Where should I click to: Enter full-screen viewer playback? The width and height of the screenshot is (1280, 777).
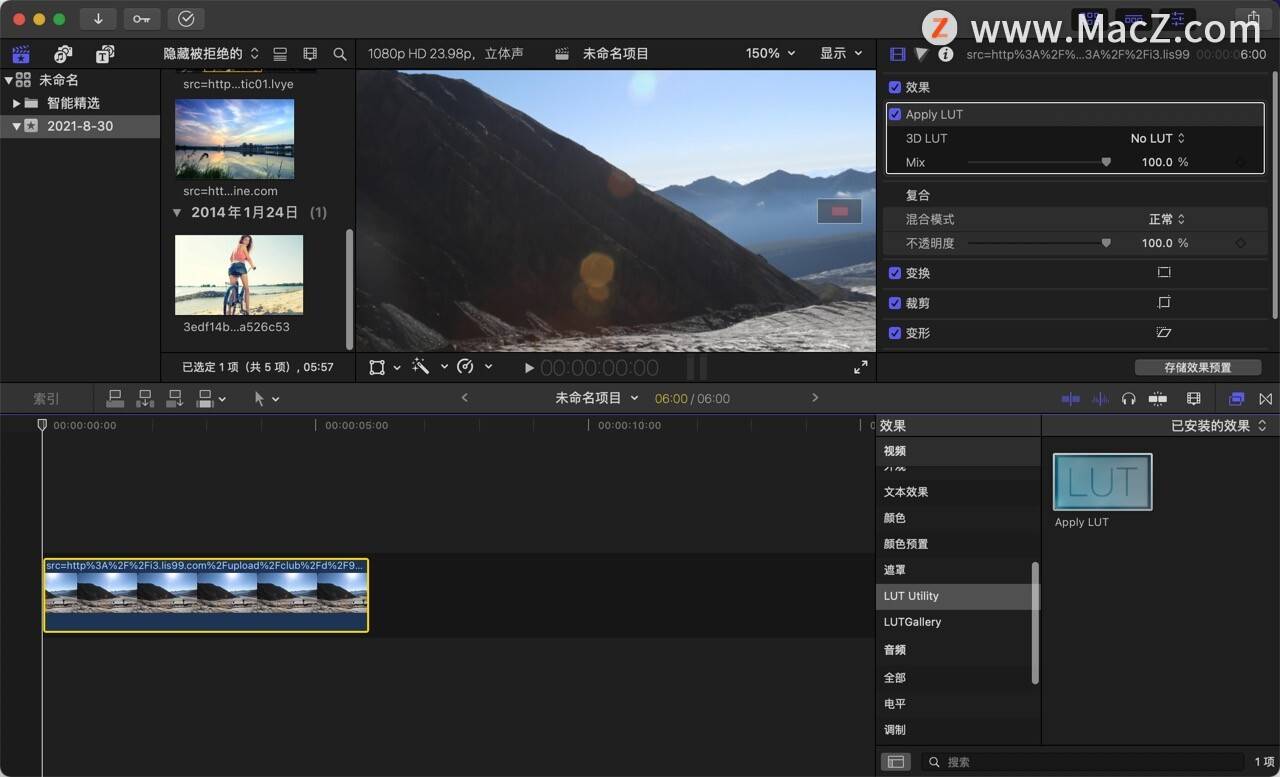pyautogui.click(x=860, y=367)
